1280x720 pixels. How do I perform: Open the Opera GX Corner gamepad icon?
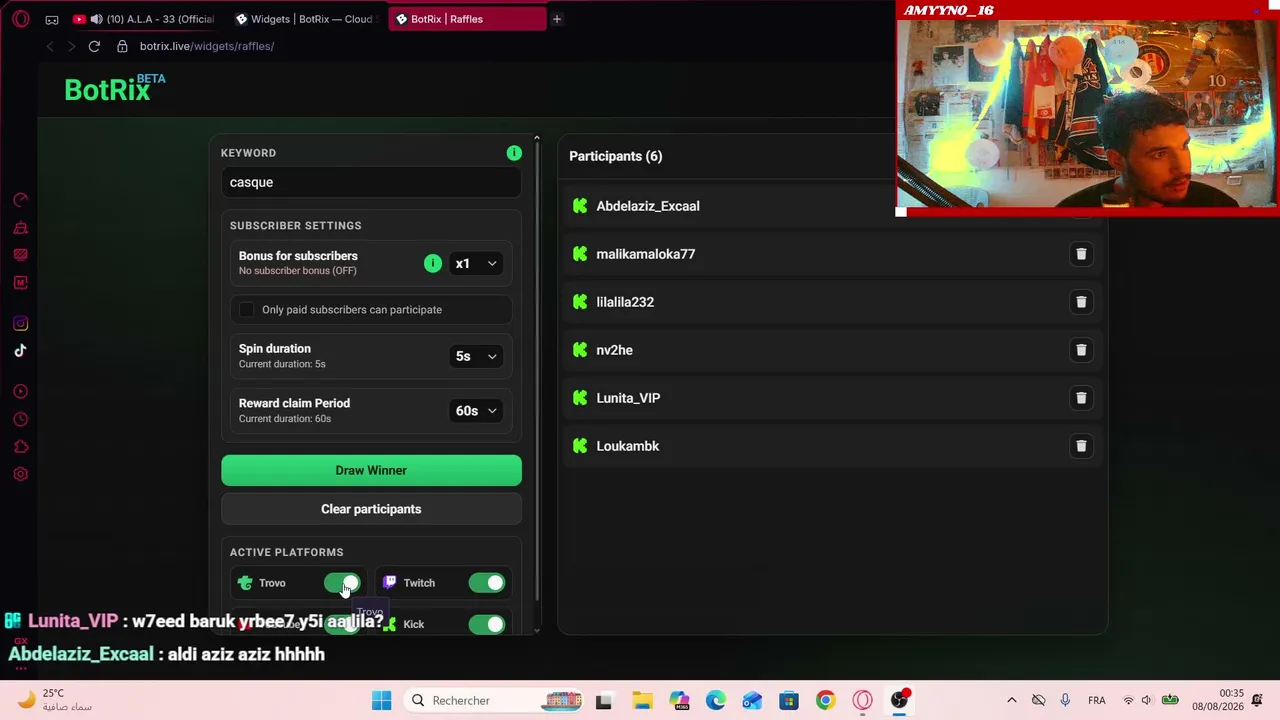click(x=52, y=19)
